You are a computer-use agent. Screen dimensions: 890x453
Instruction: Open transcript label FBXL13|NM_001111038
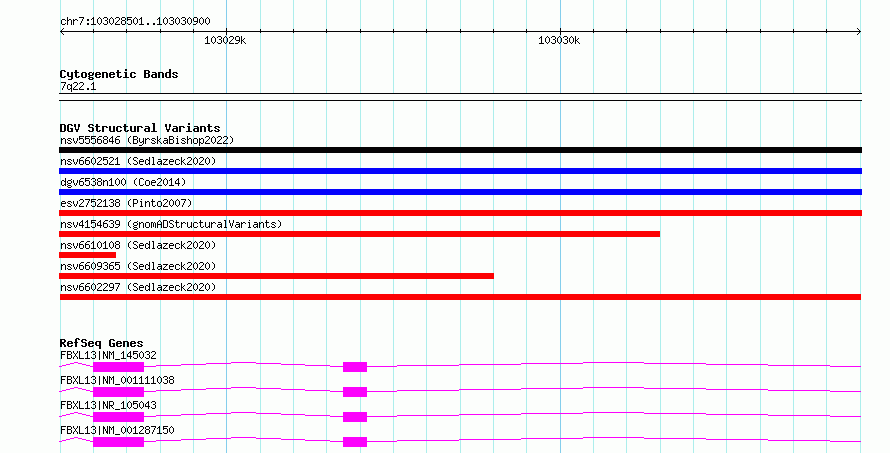click(117, 380)
